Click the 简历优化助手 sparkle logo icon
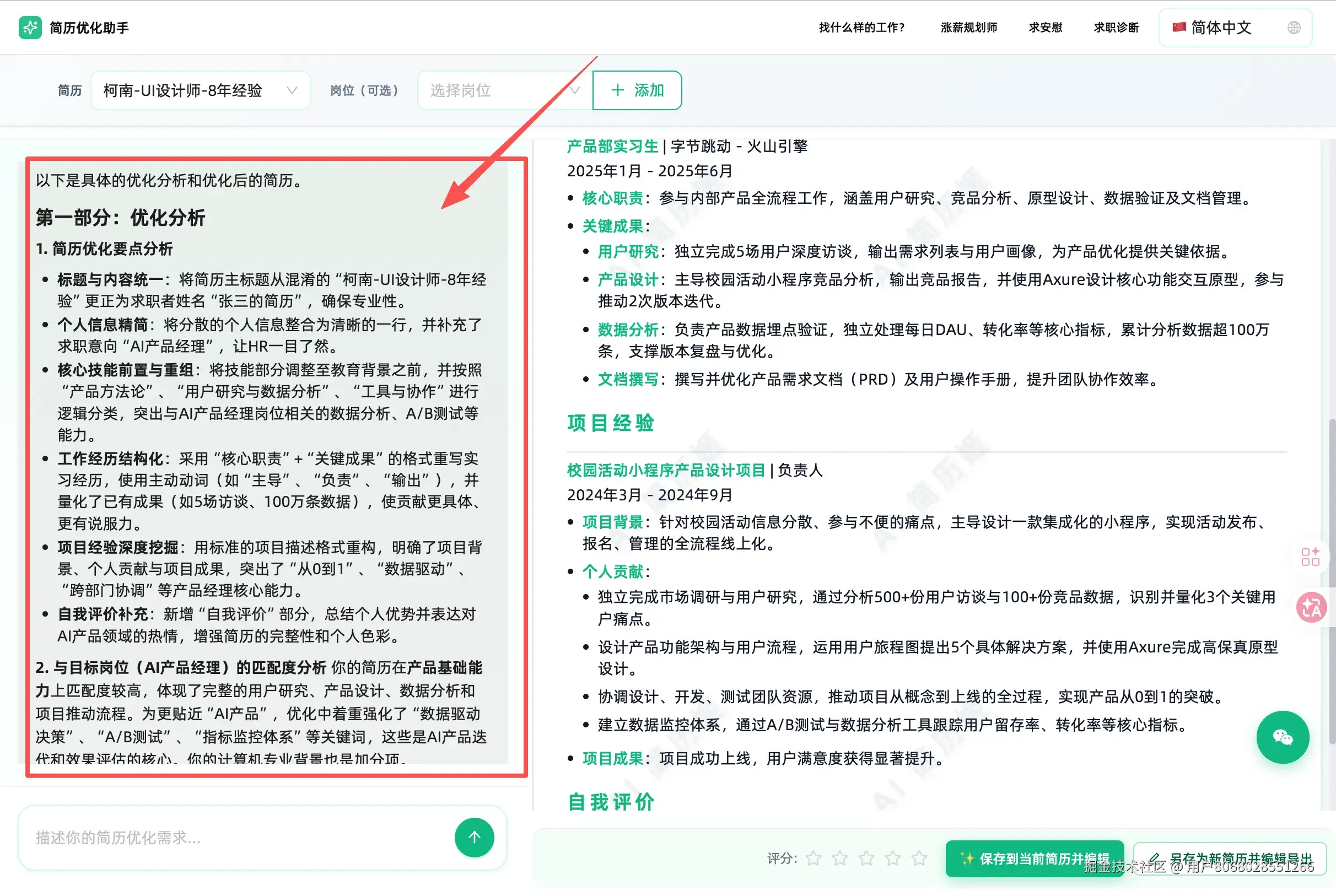This screenshot has width=1336, height=896. 30,27
